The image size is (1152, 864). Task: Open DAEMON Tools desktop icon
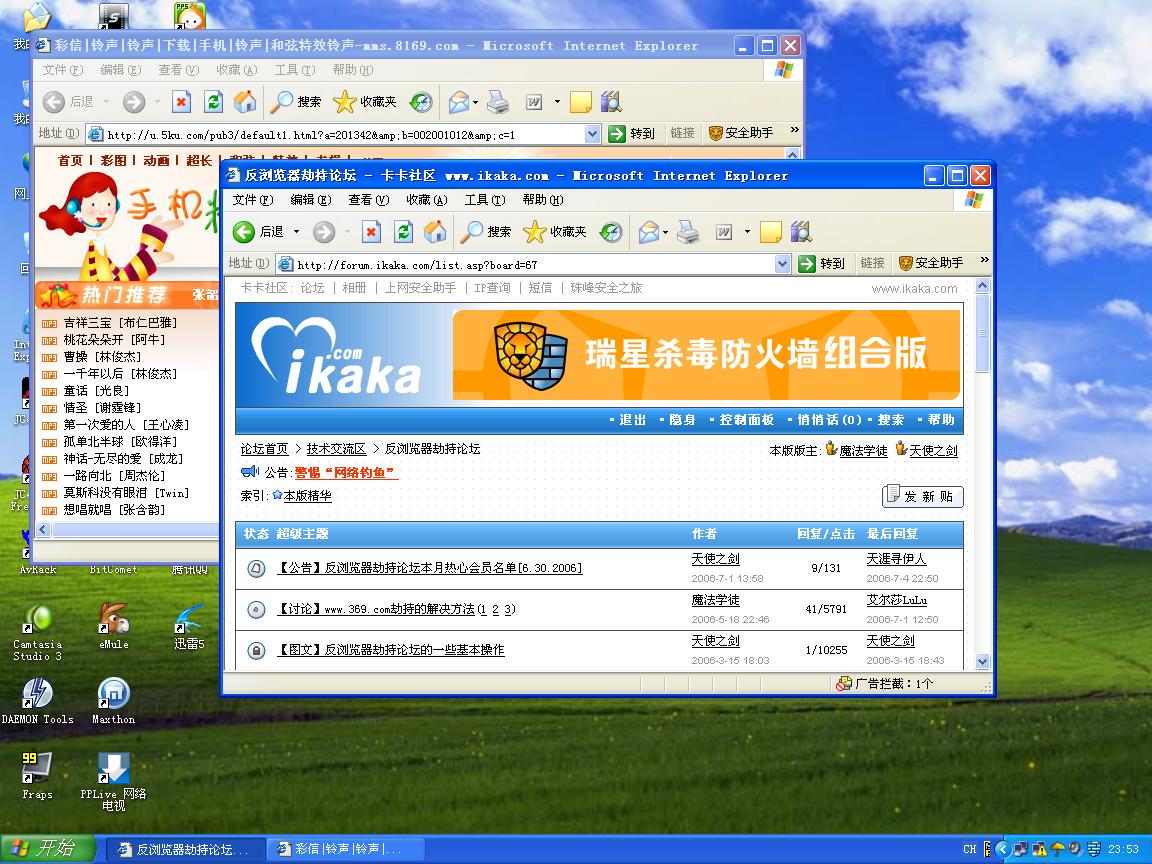point(37,701)
